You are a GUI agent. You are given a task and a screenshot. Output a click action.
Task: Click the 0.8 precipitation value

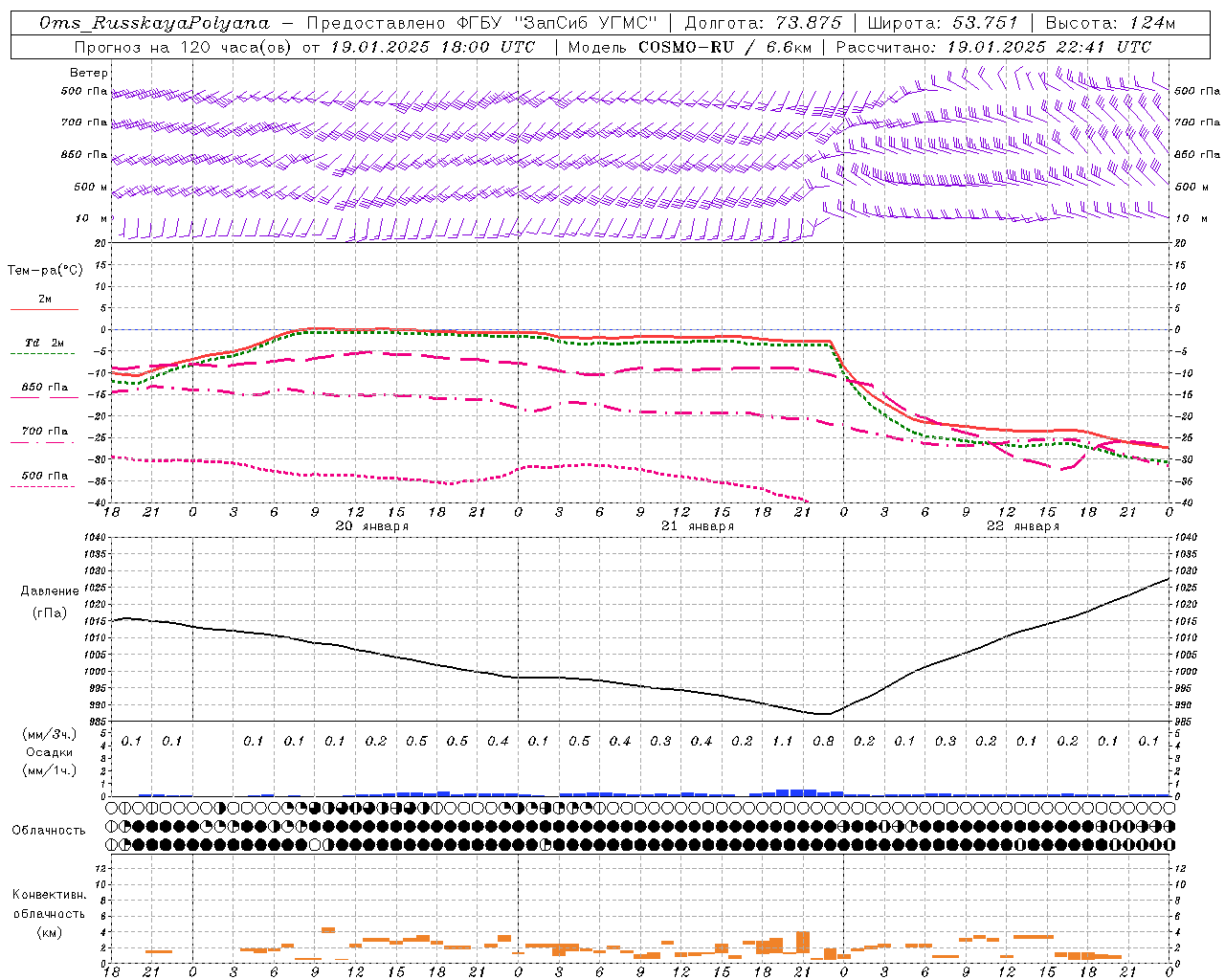[824, 741]
